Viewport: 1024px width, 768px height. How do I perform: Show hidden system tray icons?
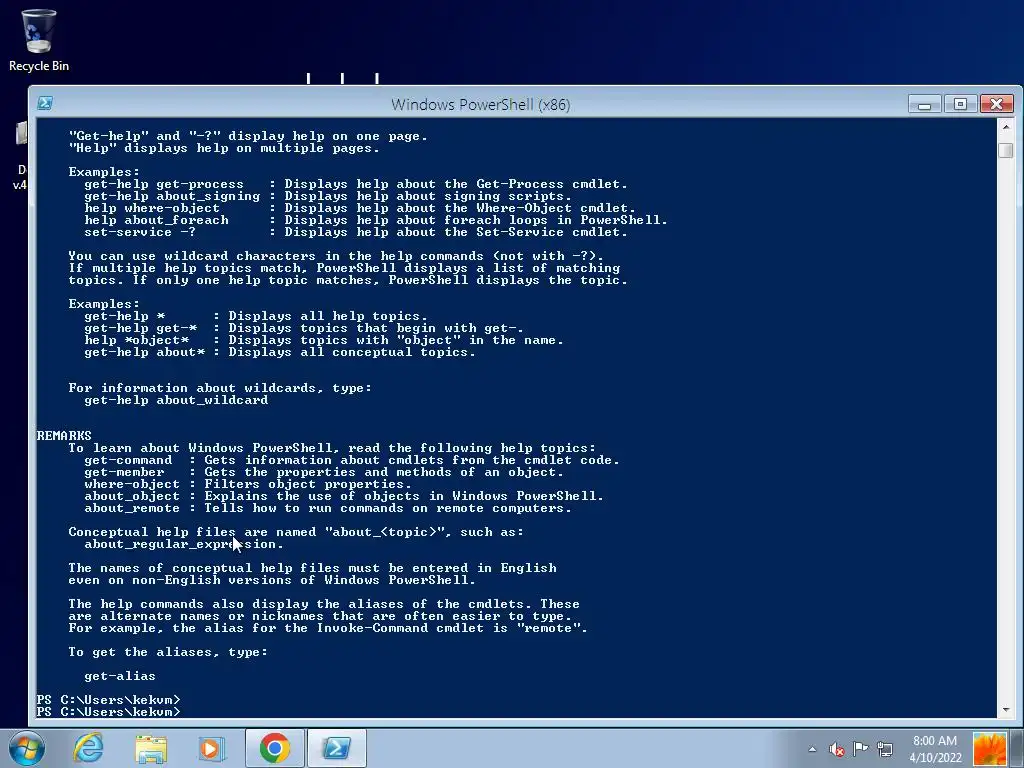[x=812, y=749]
